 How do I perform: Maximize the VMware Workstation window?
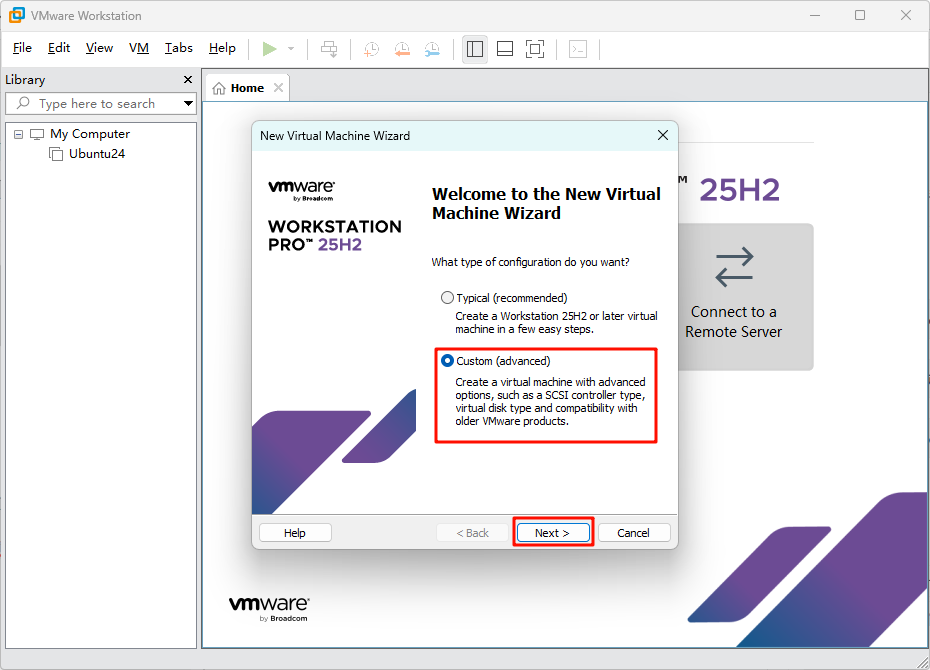(860, 15)
